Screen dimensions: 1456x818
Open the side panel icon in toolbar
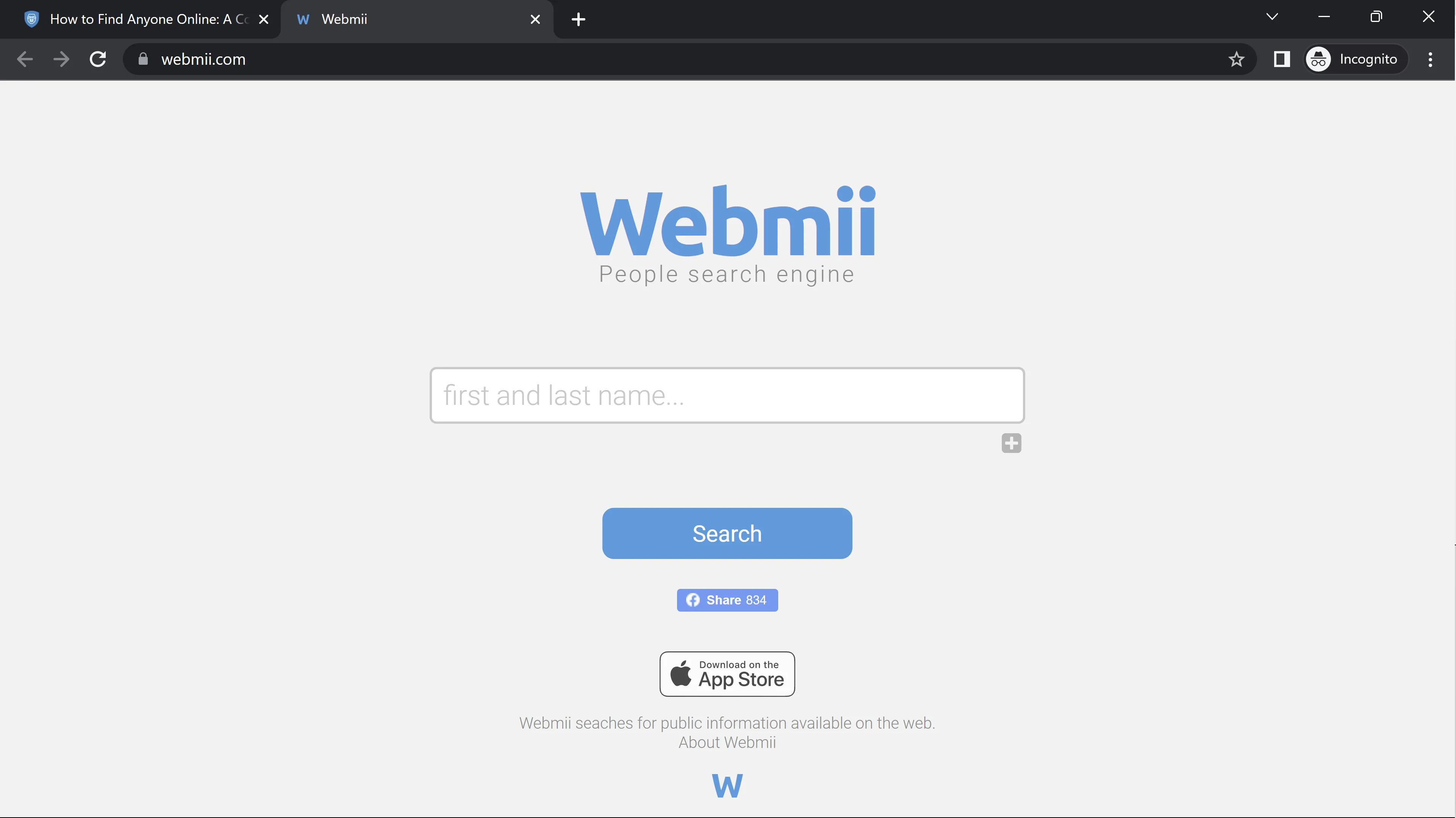coord(1282,59)
